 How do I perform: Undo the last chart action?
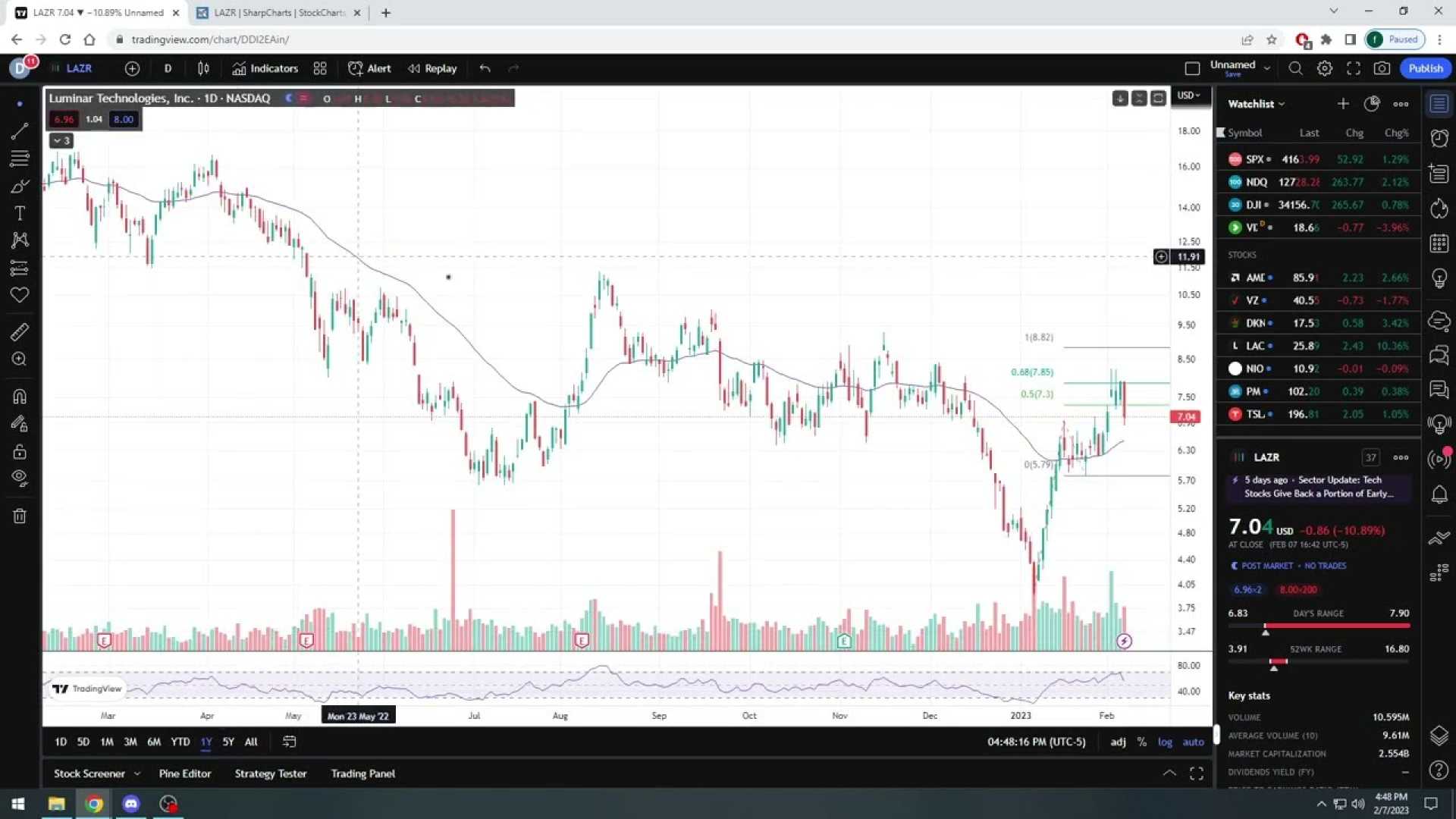(485, 68)
